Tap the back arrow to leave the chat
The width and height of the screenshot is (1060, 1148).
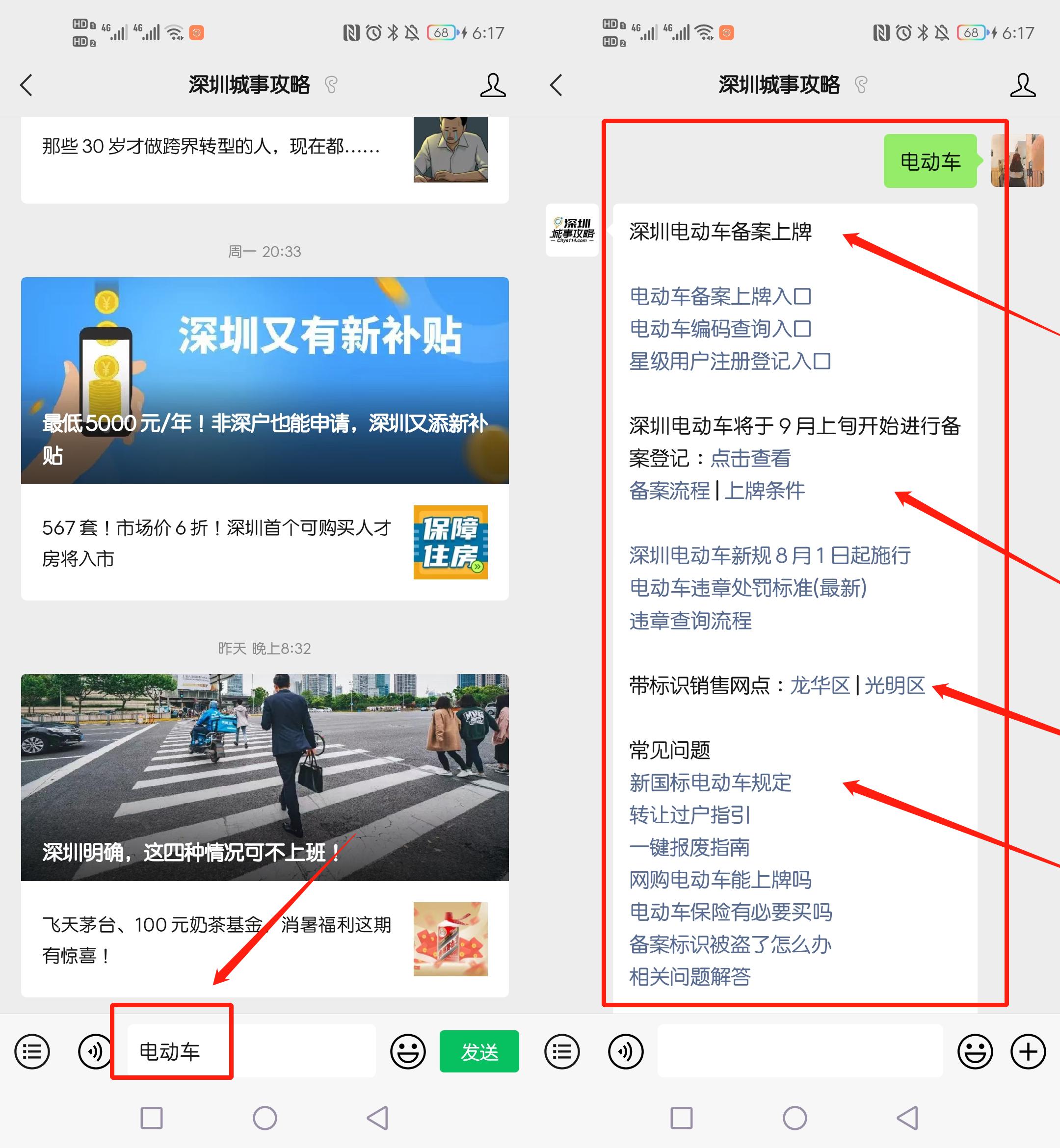point(25,84)
